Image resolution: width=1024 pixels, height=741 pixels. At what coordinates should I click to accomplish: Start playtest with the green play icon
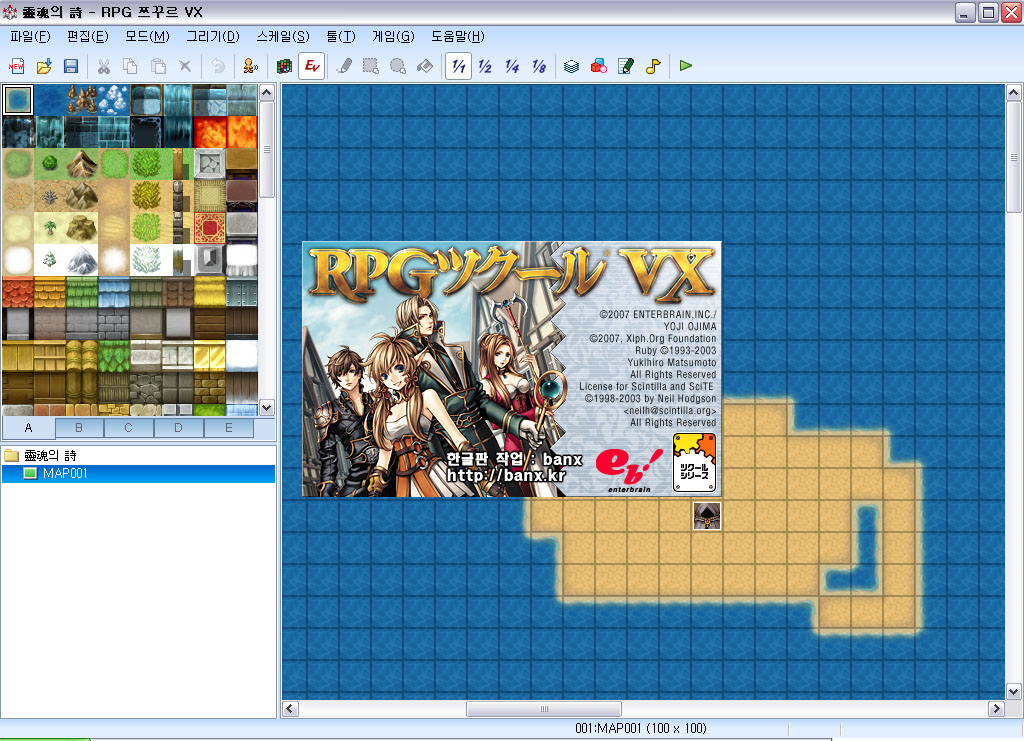coord(686,66)
